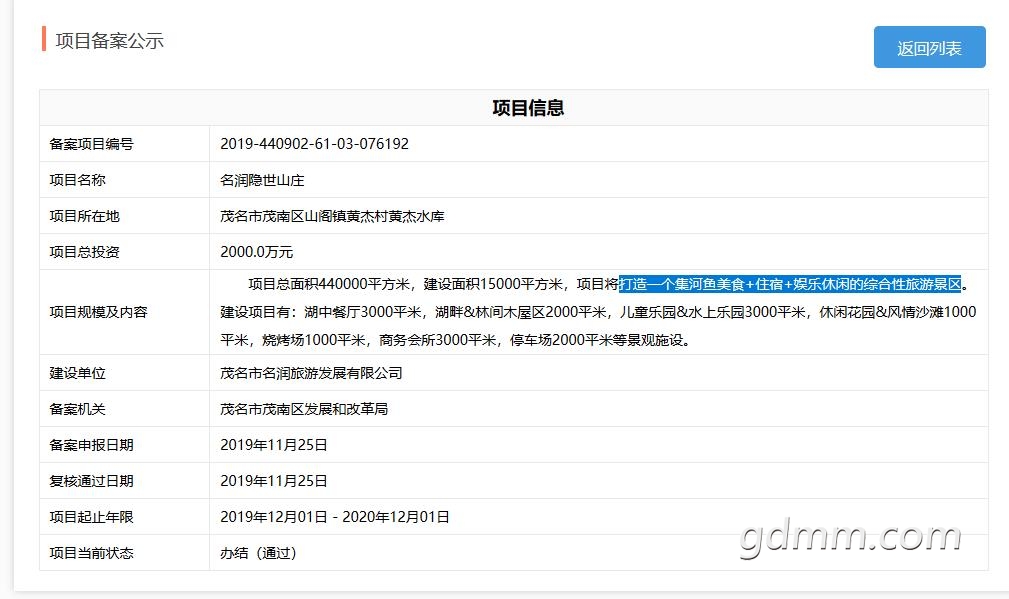Viewport: 1009px width, 599px height.
Task: Click the location text 茂名市茂南区山阁镇黄杰村黄杰水库
Action: [331, 216]
